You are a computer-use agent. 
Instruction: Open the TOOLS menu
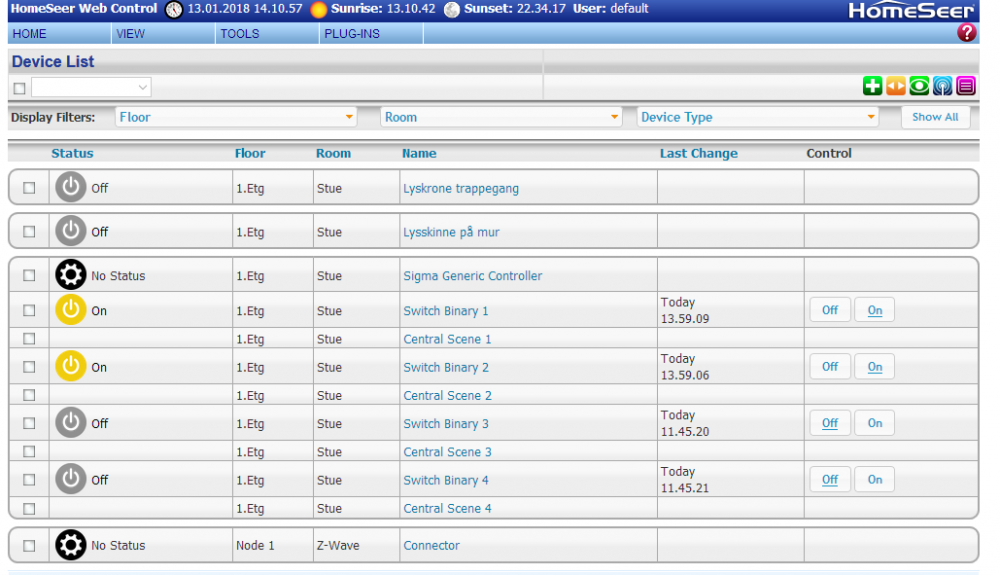click(240, 34)
